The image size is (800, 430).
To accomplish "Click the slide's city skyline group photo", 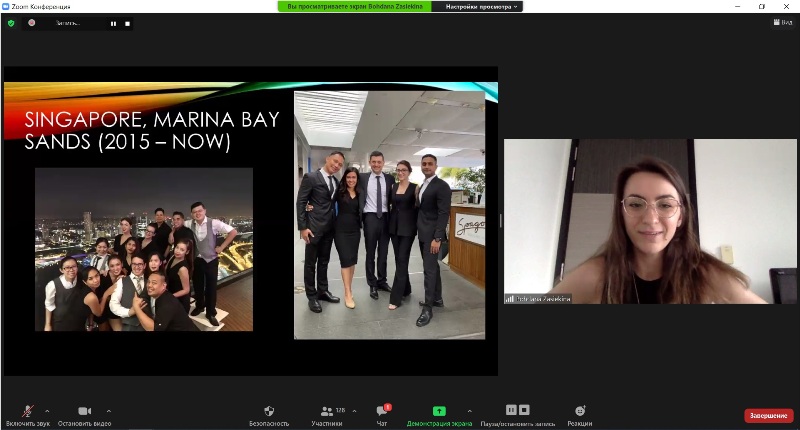I will pyautogui.click(x=144, y=249).
